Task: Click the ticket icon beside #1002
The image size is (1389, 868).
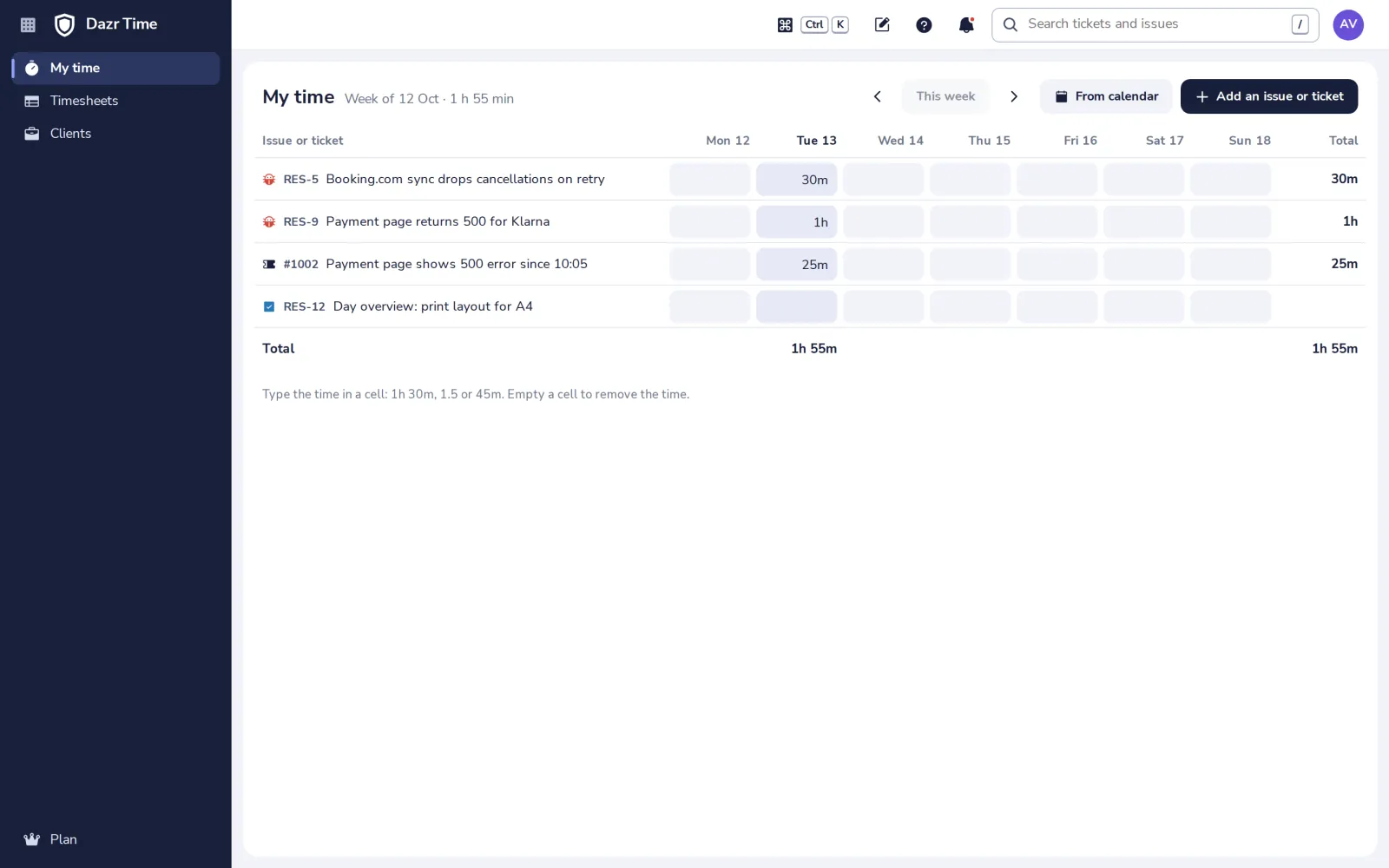Action: [x=269, y=265]
